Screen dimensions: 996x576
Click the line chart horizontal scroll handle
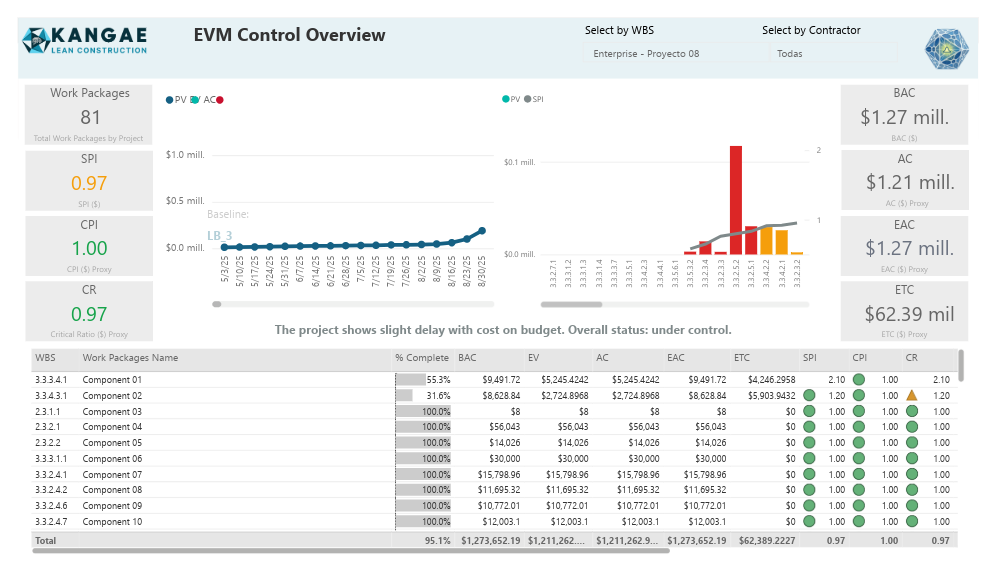click(x=217, y=304)
